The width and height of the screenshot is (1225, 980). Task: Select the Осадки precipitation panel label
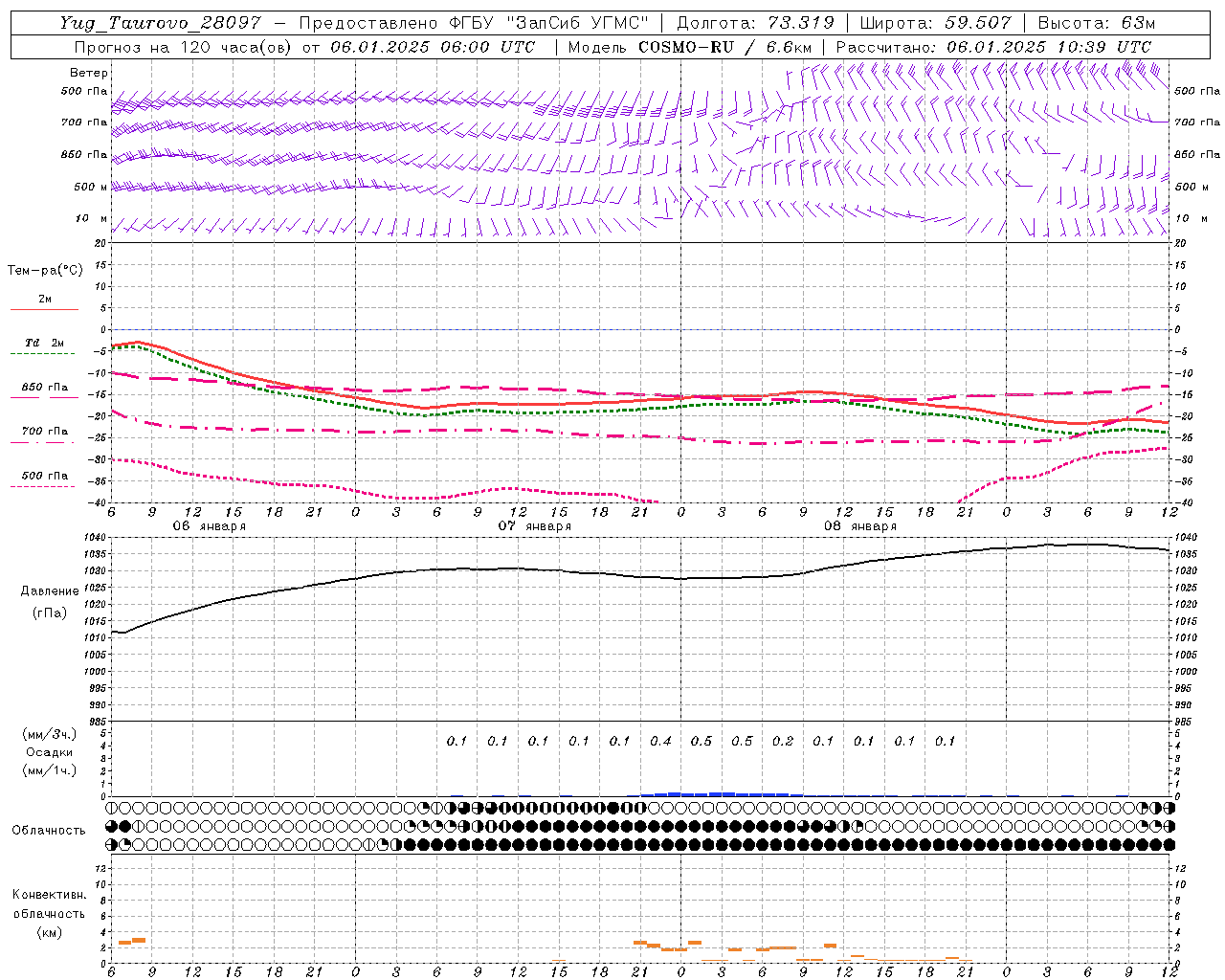50,752
